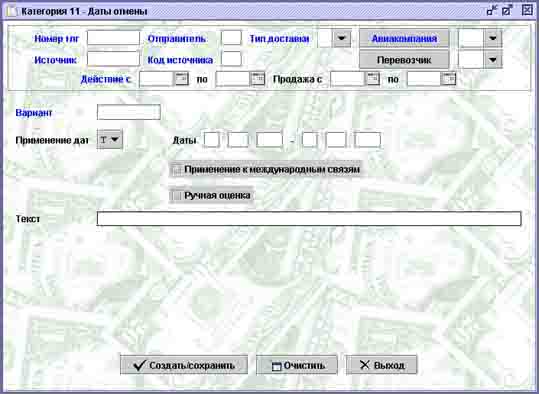This screenshot has height=394, width=539.
Task: Click the second Даты end field after dash
Action: [x=336, y=140]
